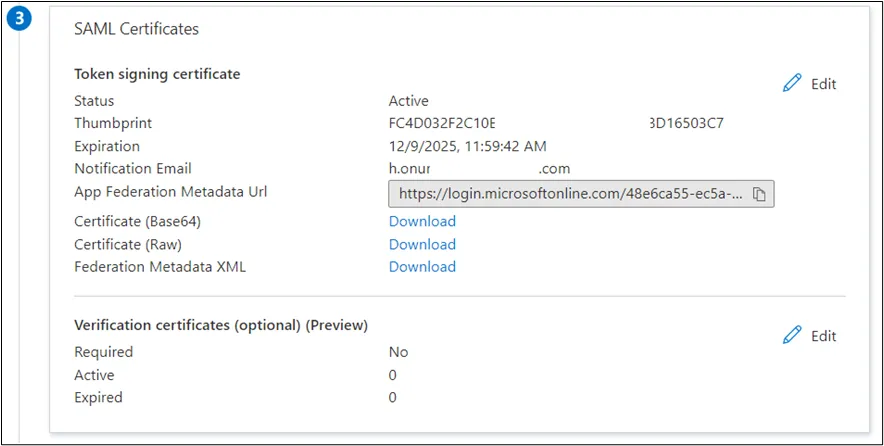Click the Thumbprint label
Viewport: 884px width, 446px height.
point(113,123)
